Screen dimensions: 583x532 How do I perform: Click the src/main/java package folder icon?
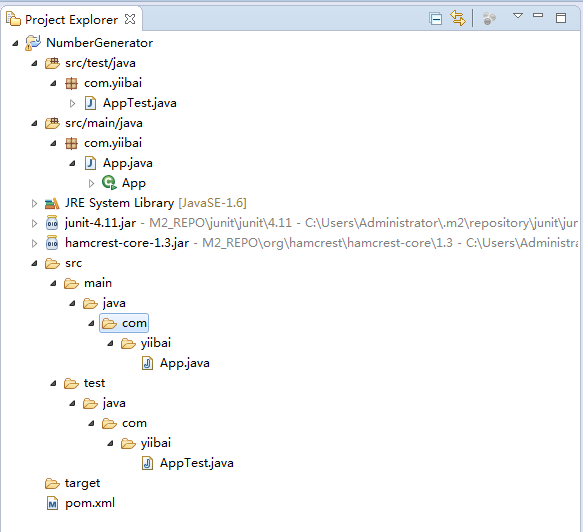click(52, 123)
